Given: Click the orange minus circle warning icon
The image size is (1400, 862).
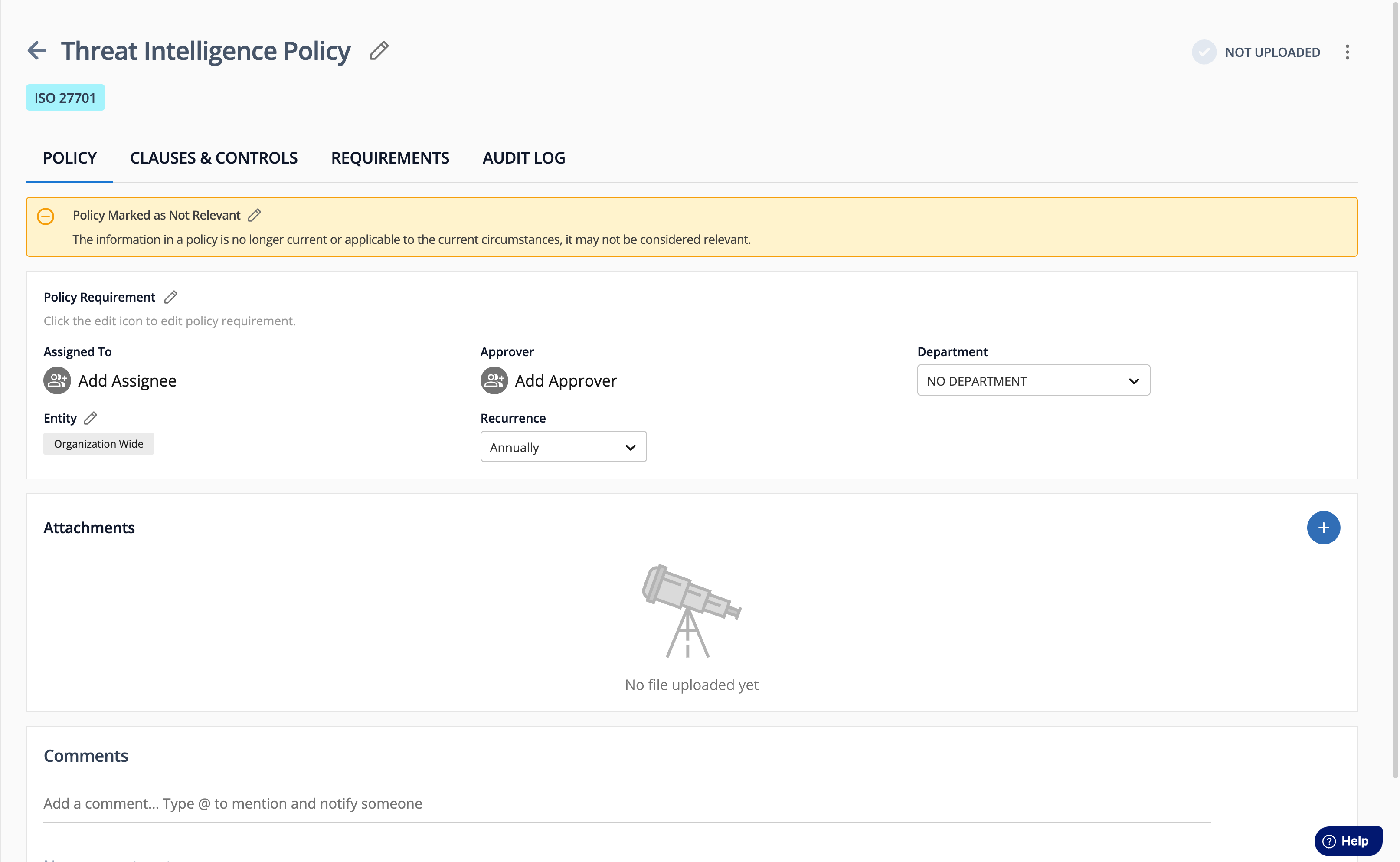Looking at the screenshot, I should 46,216.
